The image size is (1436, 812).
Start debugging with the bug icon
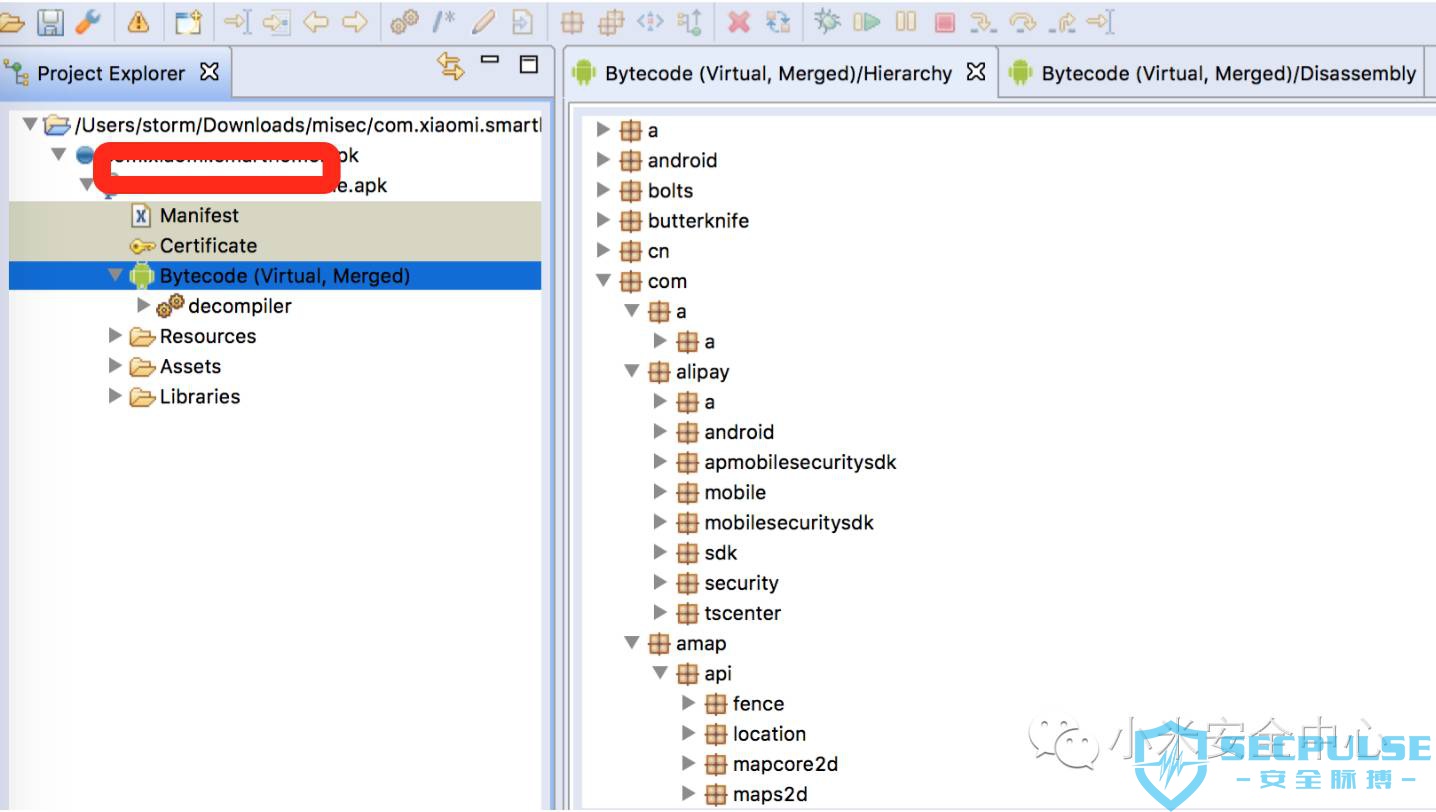coord(827,21)
